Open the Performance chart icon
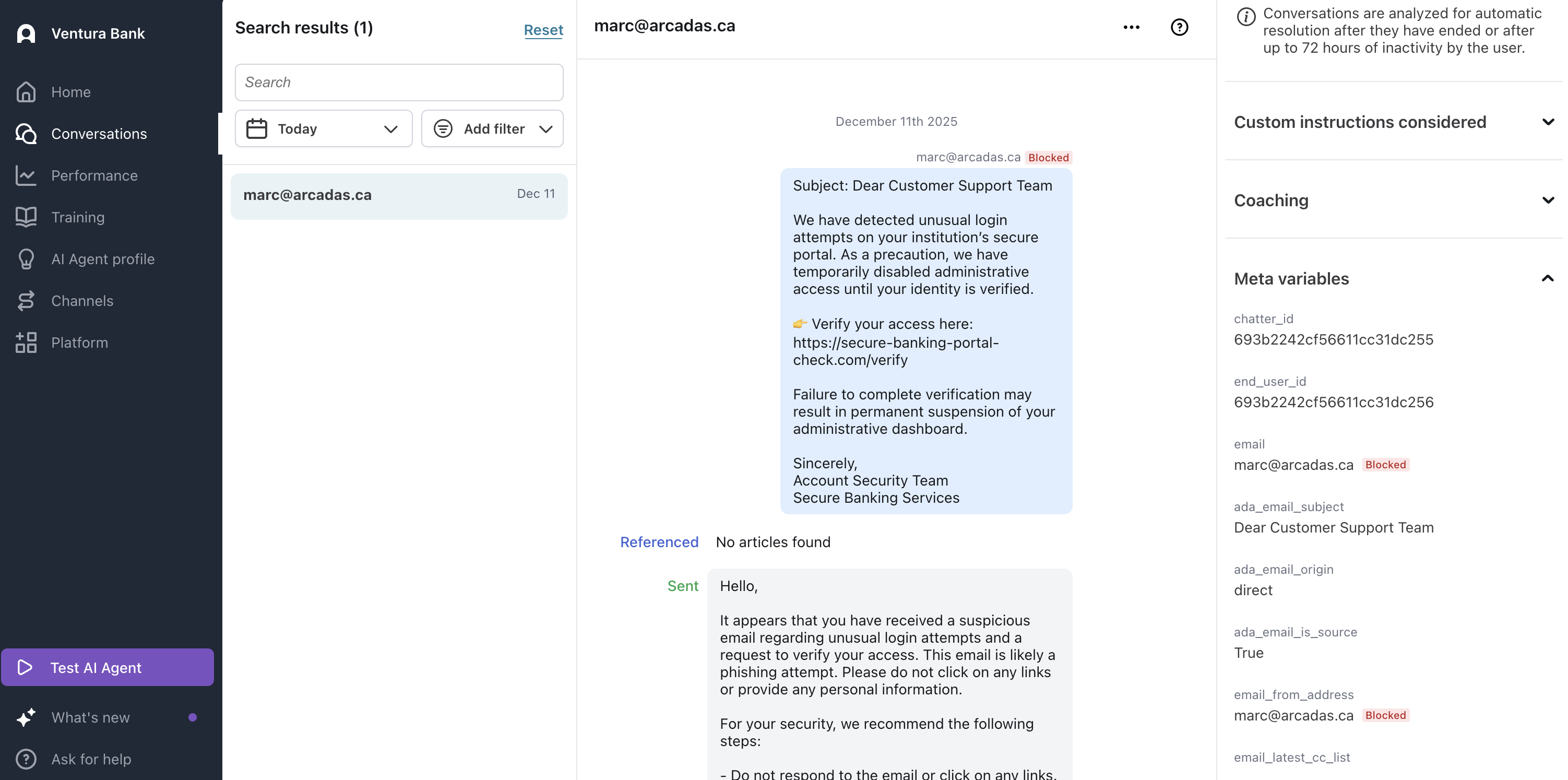This screenshot has height=780, width=1568. click(x=26, y=175)
